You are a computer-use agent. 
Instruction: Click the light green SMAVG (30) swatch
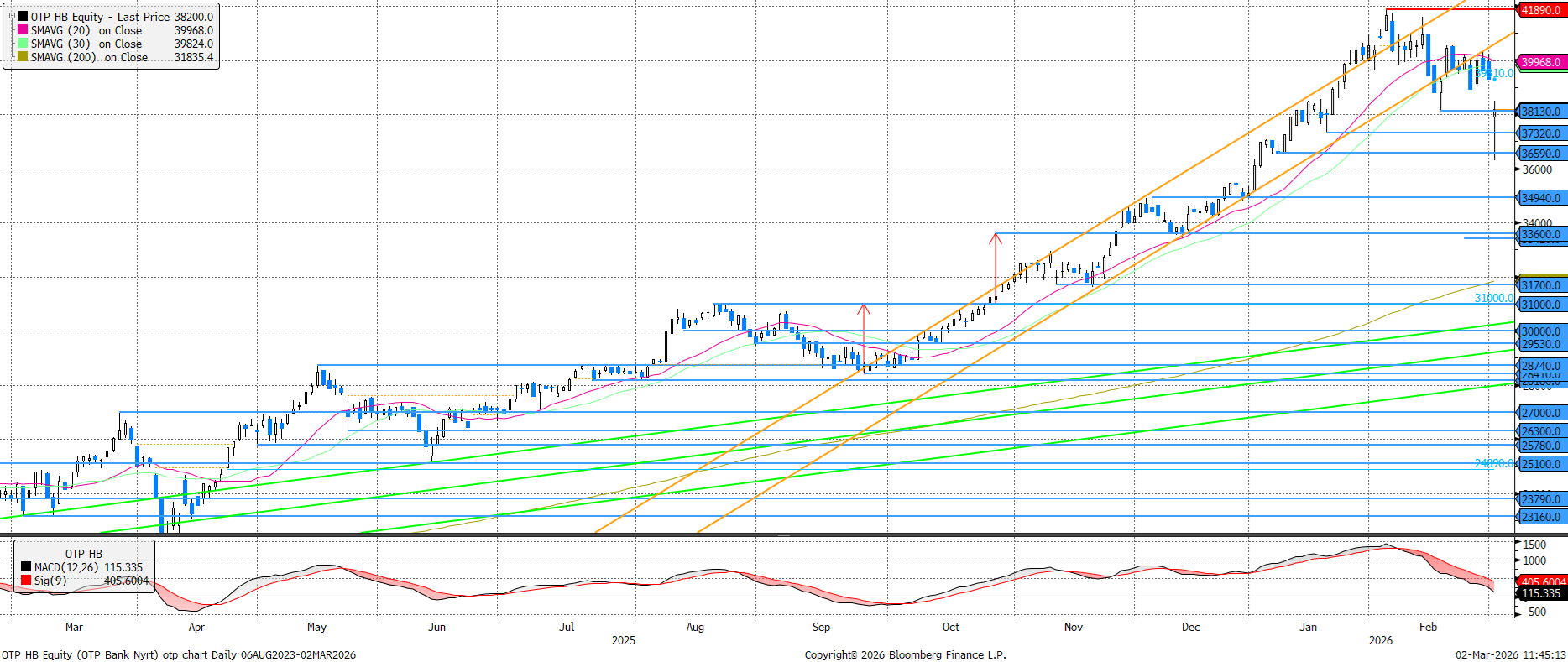tap(23, 44)
